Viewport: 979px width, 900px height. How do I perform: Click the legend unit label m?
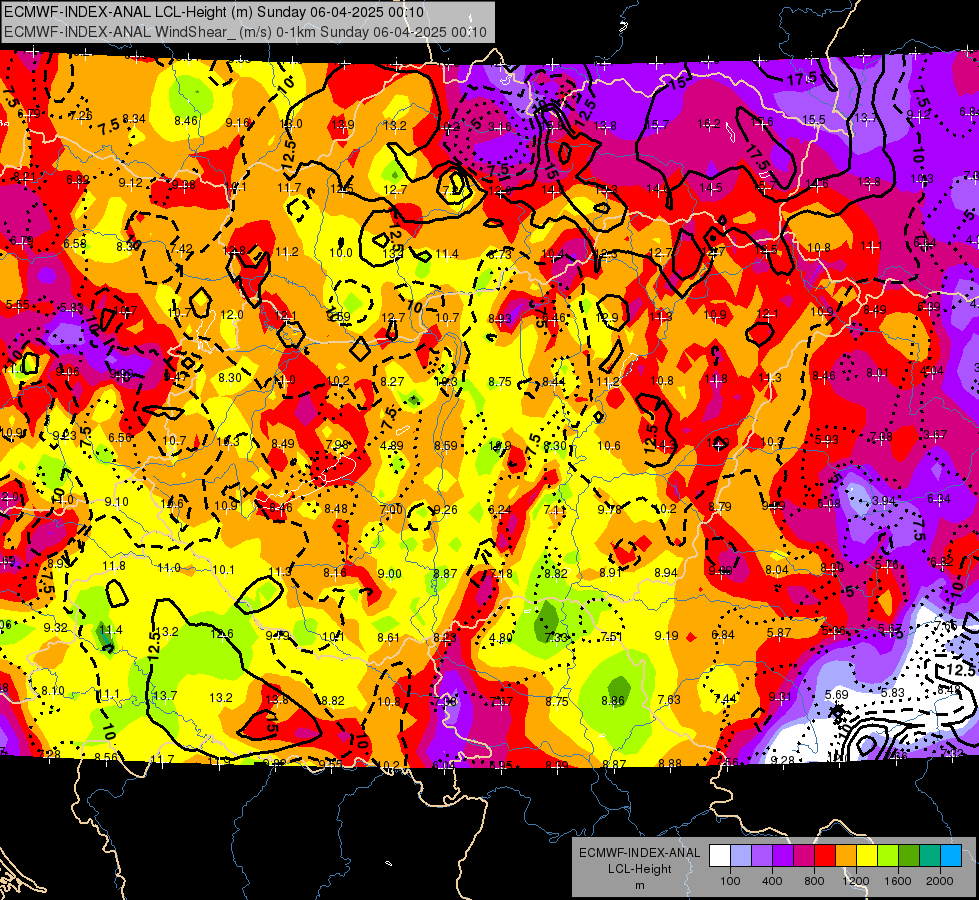pyautogui.click(x=639, y=886)
